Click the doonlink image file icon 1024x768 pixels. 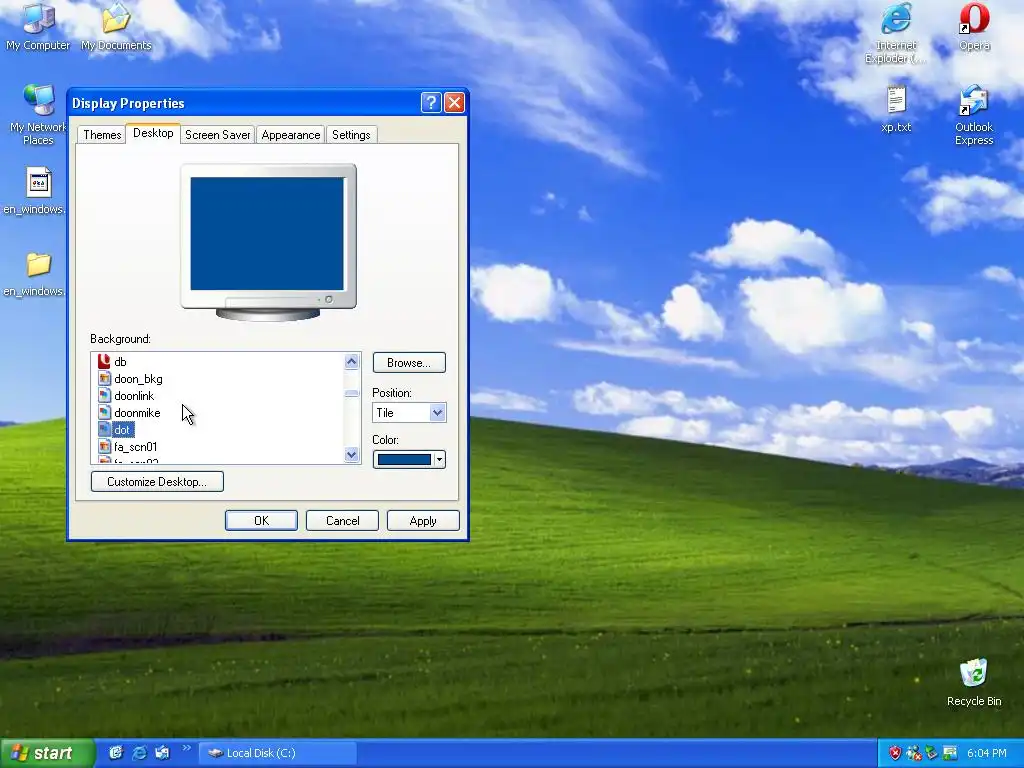104,395
